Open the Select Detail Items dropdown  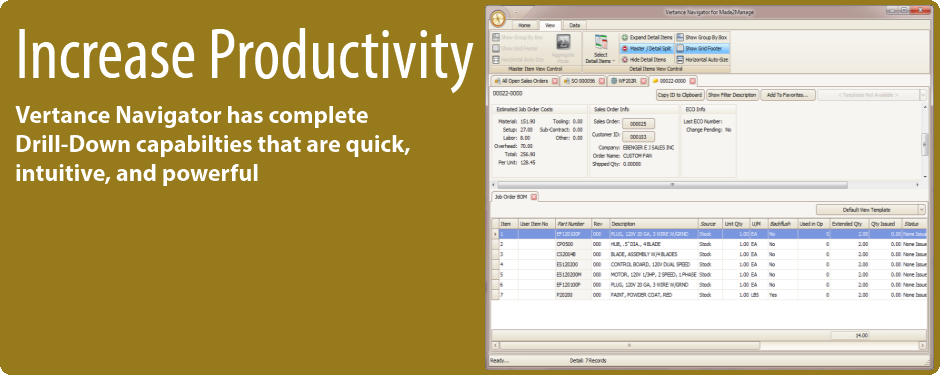600,49
